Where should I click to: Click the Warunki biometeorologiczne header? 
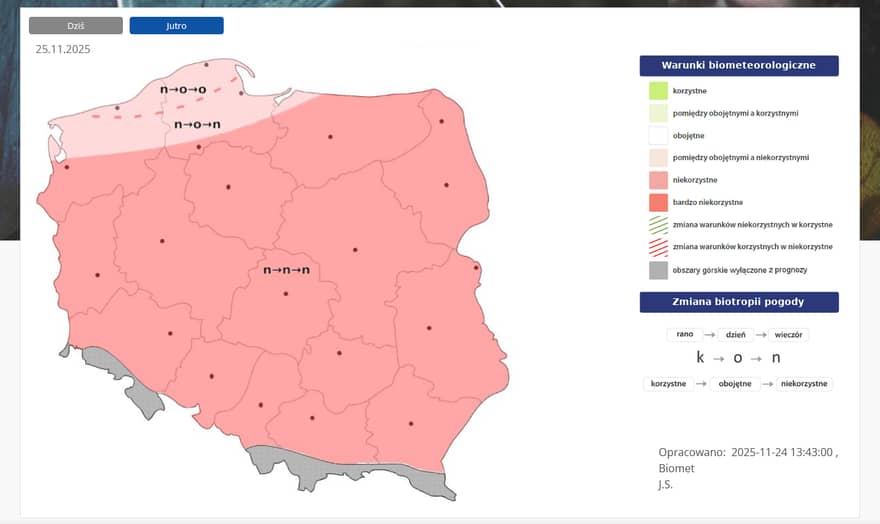738,66
